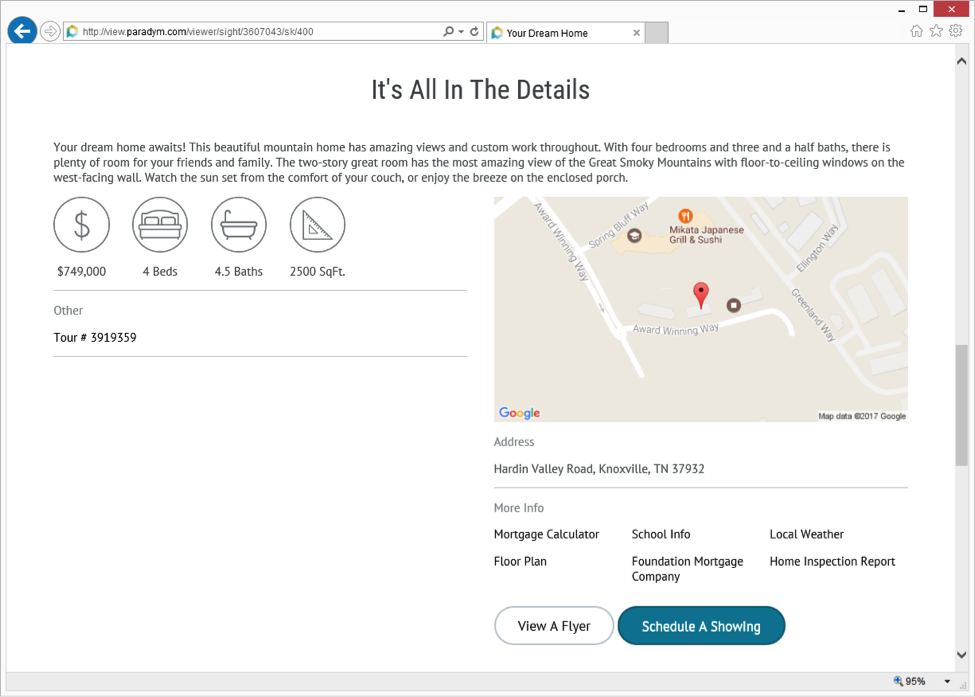
Task: Click the View A Flyer button
Action: 554,626
